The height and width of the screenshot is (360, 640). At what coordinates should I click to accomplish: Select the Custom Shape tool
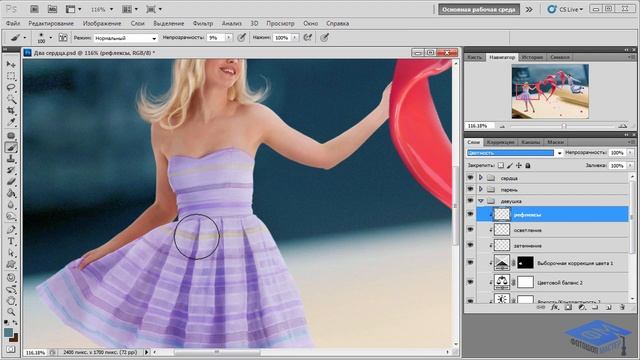[x=11, y=264]
